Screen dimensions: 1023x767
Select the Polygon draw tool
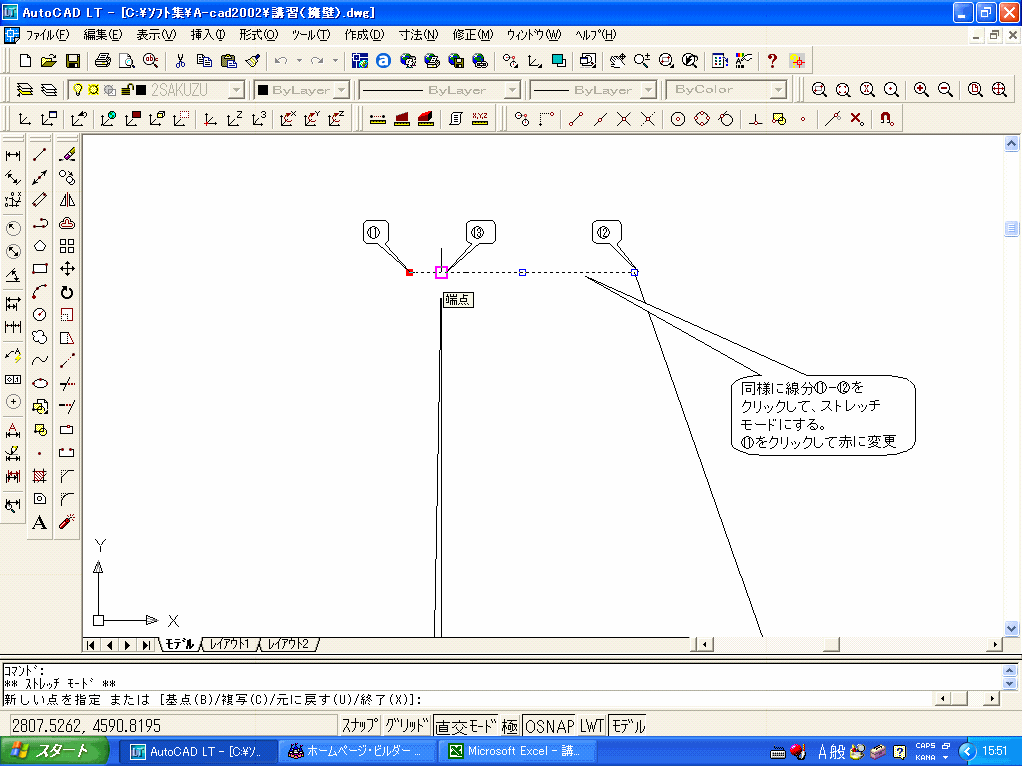[x=40, y=246]
